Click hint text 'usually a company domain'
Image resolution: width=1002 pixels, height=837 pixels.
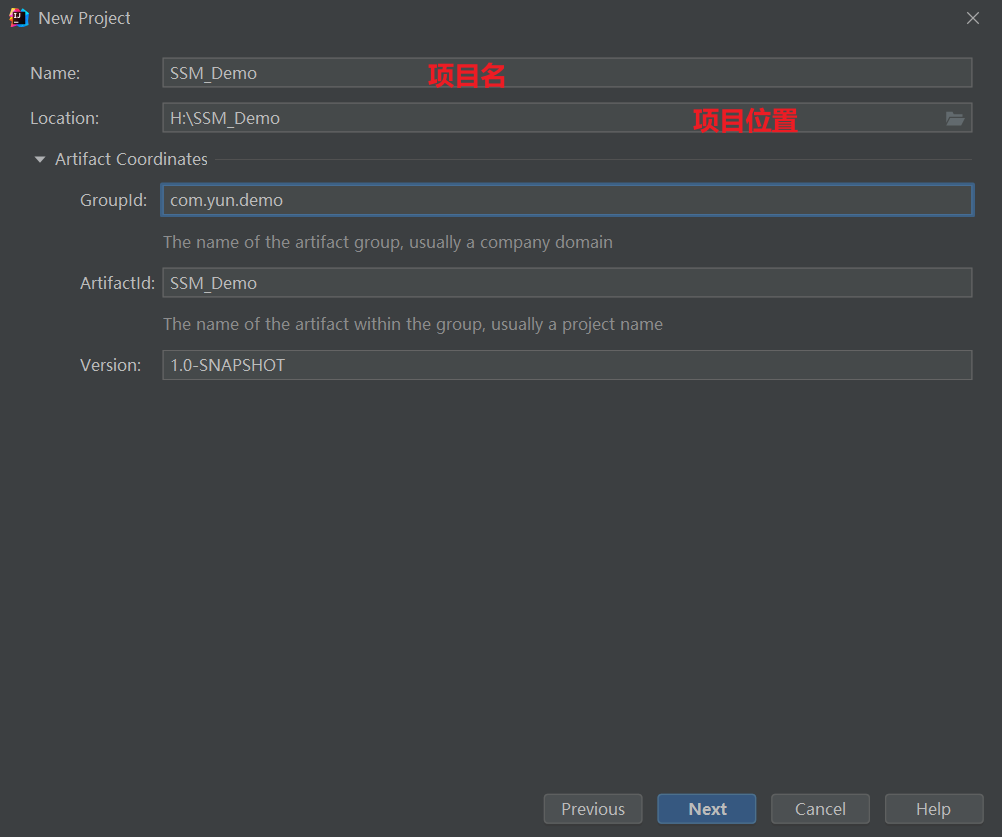tap(511, 242)
